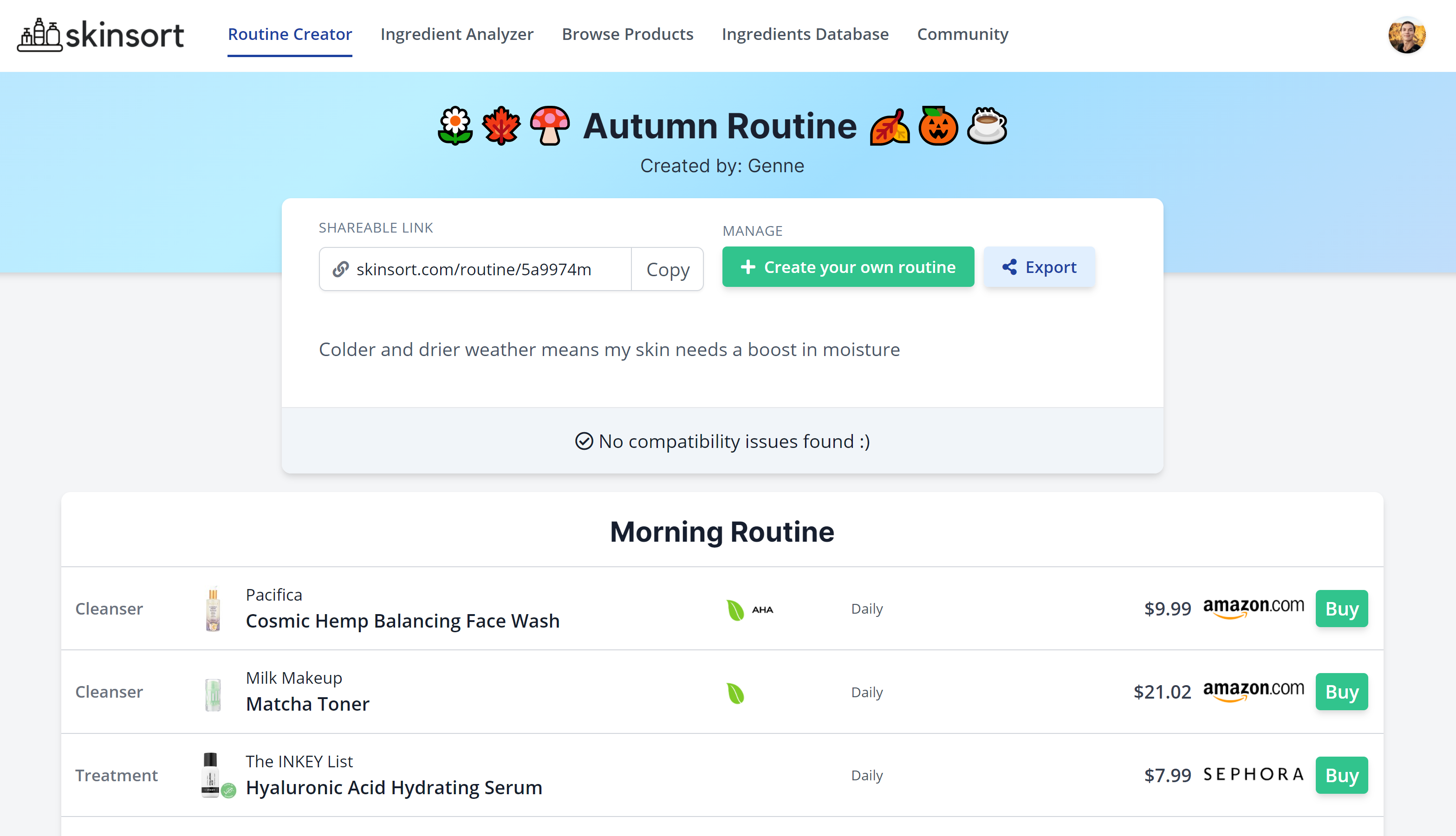Switch to the Routine Creator tab
1456x836 pixels.
tap(290, 34)
